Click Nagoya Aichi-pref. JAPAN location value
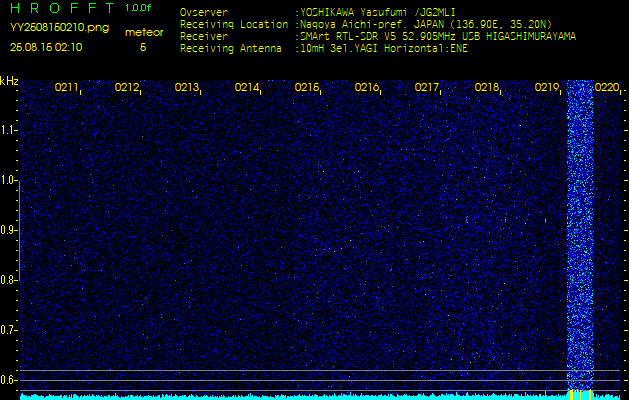The width and height of the screenshot is (629, 400). (426, 24)
